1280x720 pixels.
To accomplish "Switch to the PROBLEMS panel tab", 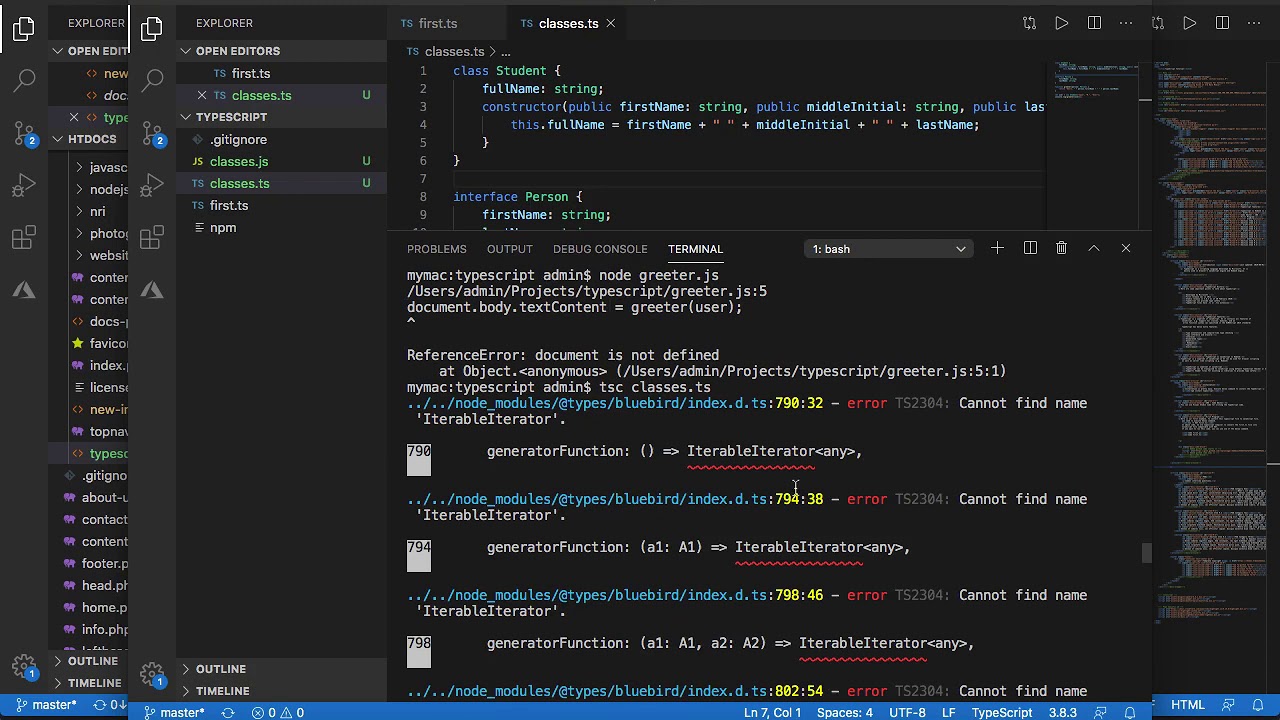I will [436, 249].
